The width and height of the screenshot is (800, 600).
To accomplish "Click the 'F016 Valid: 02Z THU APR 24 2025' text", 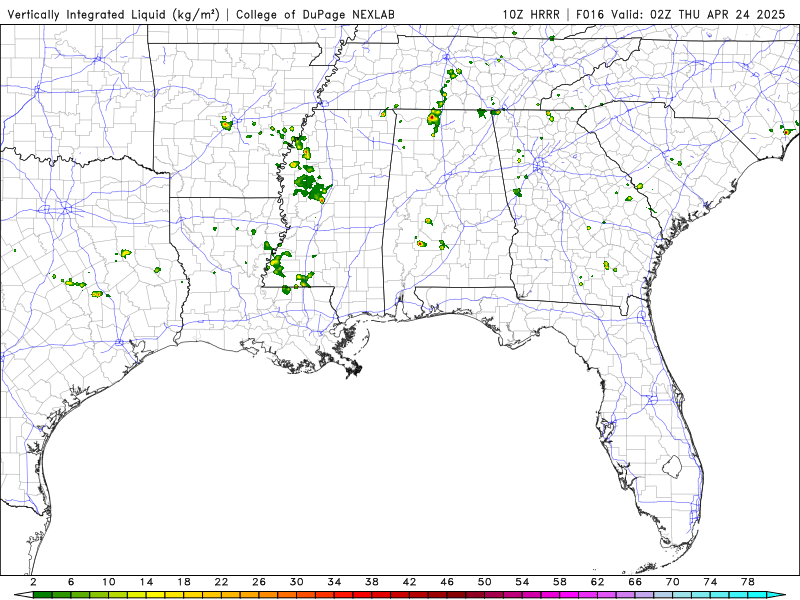I will 681,14.
